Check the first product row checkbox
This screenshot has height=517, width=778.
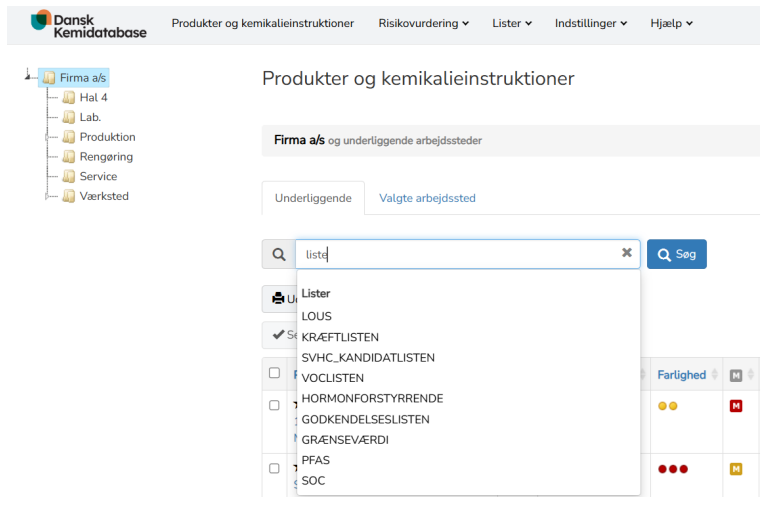(274, 405)
